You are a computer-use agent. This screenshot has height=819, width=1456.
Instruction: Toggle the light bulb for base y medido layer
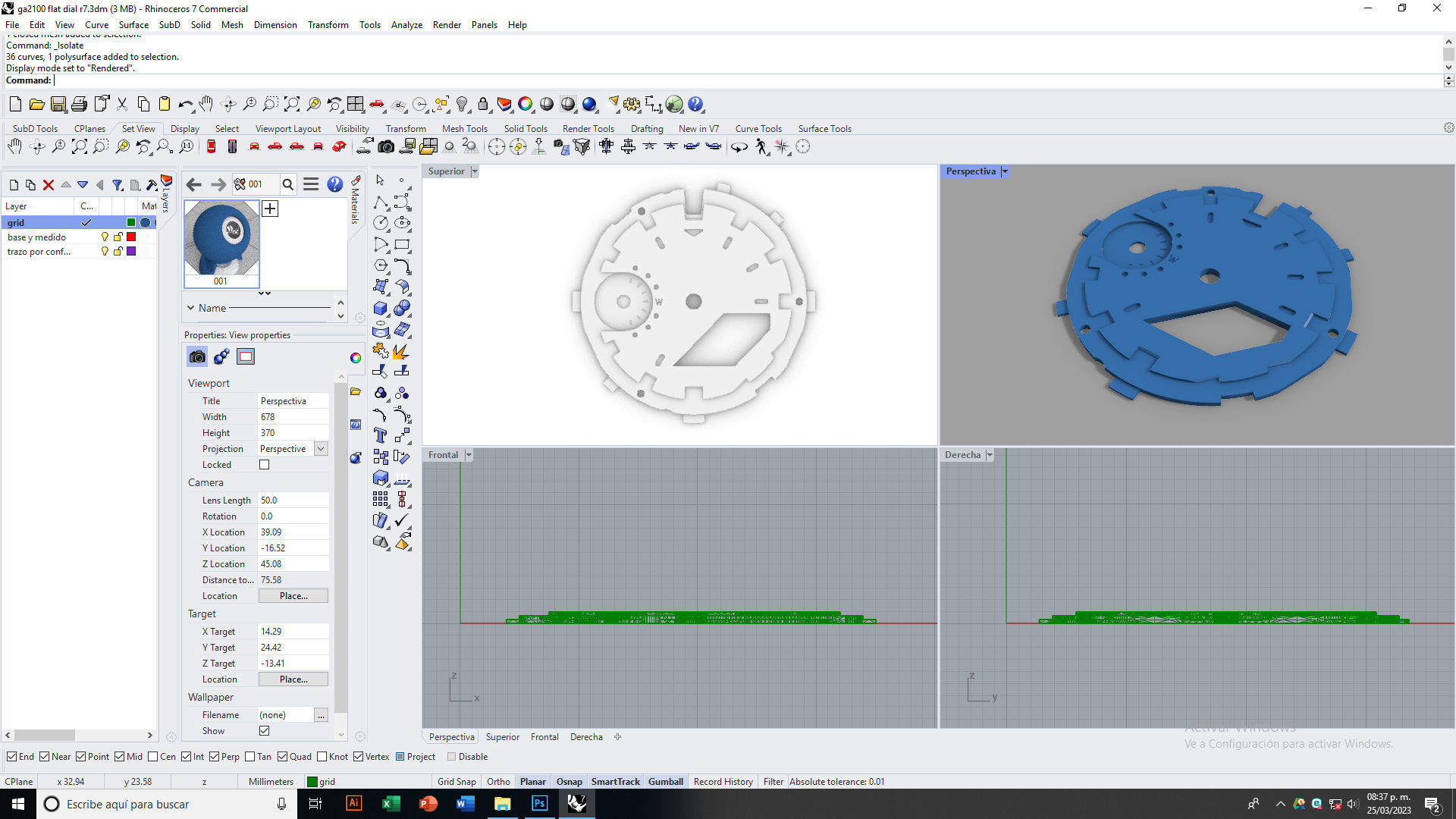105,237
